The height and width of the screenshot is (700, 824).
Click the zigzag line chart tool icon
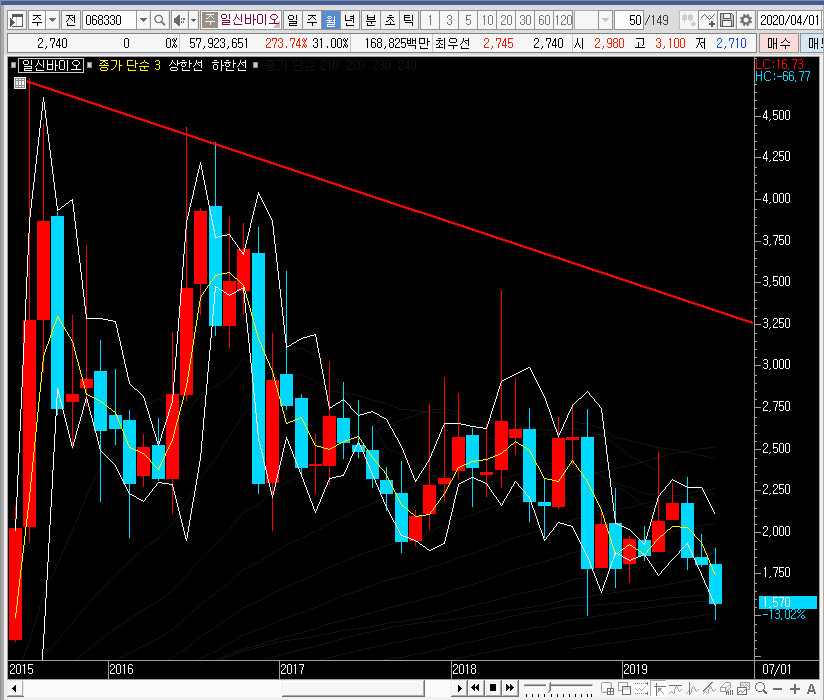[693, 688]
